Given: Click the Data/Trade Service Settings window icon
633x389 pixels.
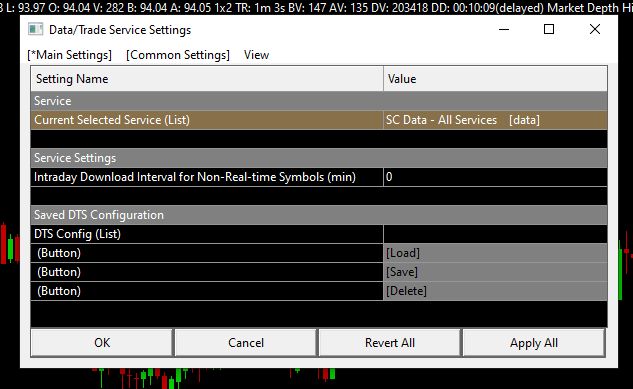Looking at the screenshot, I should 35,29.
